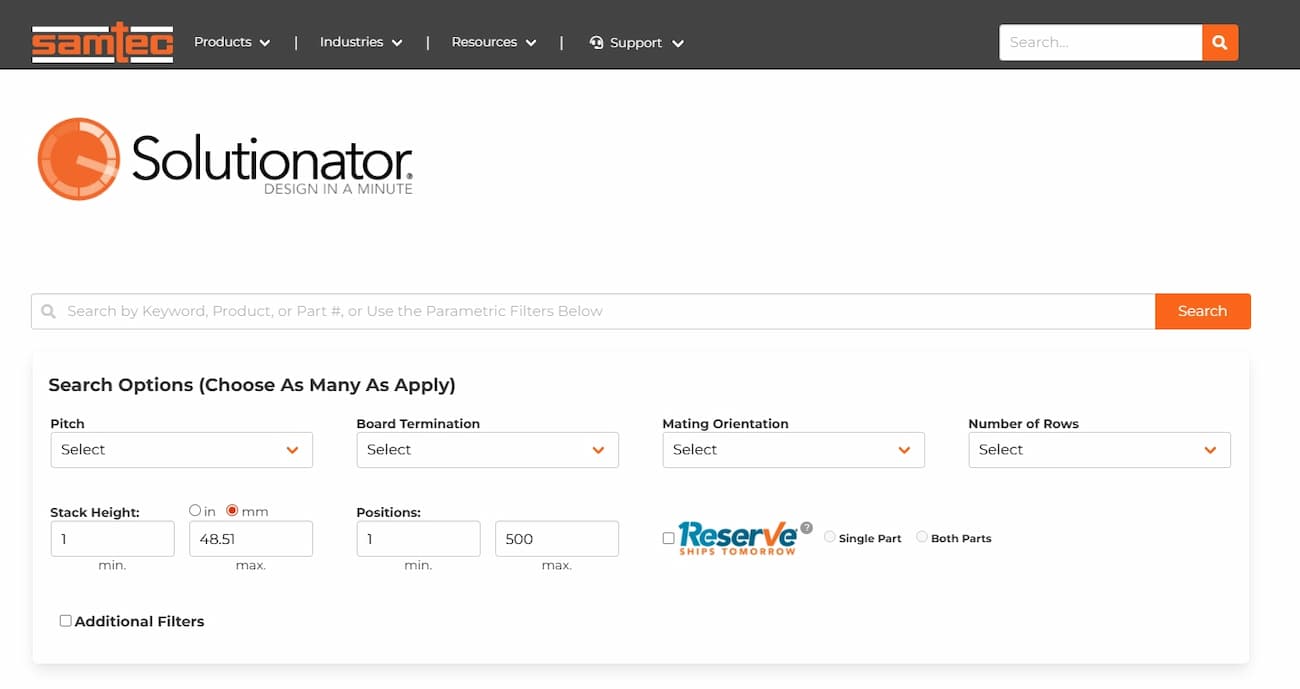This screenshot has width=1300, height=689.
Task: Click the Samtec logo
Action: (x=102, y=42)
